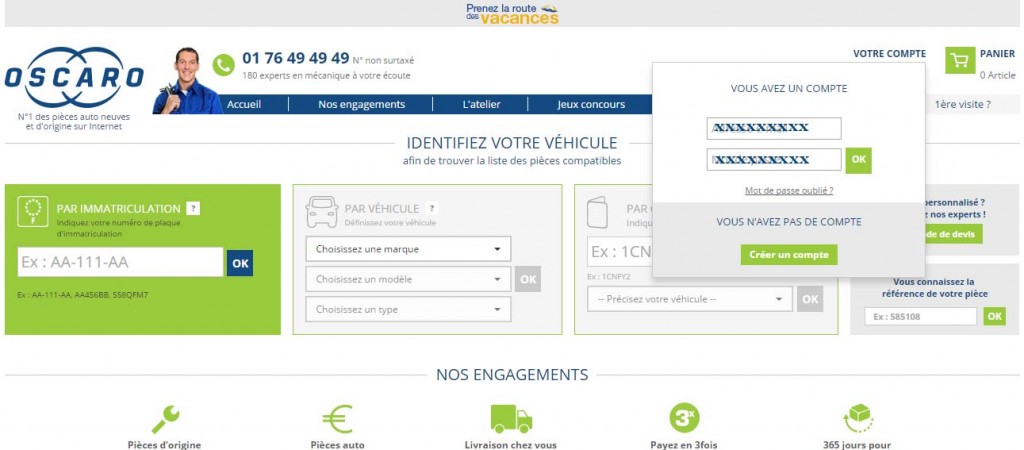Screen dimensions: 1024x450
Task: Click the wrench icon for Pièces d'origine
Action: click(165, 419)
